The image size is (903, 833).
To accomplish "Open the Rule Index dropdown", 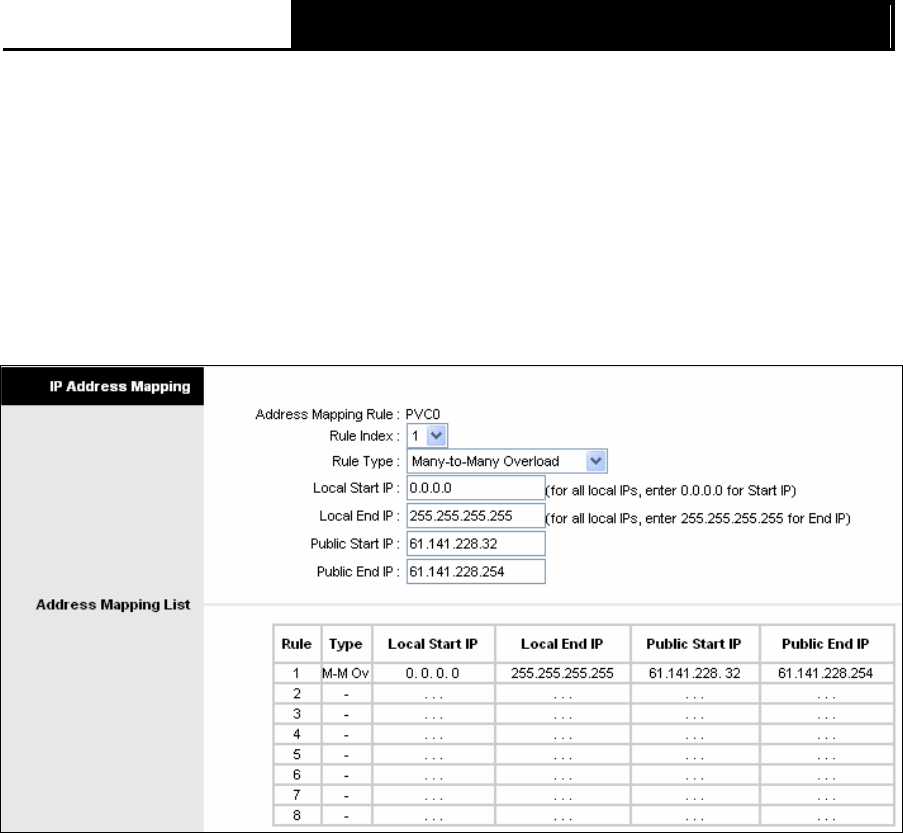I will coord(427,436).
